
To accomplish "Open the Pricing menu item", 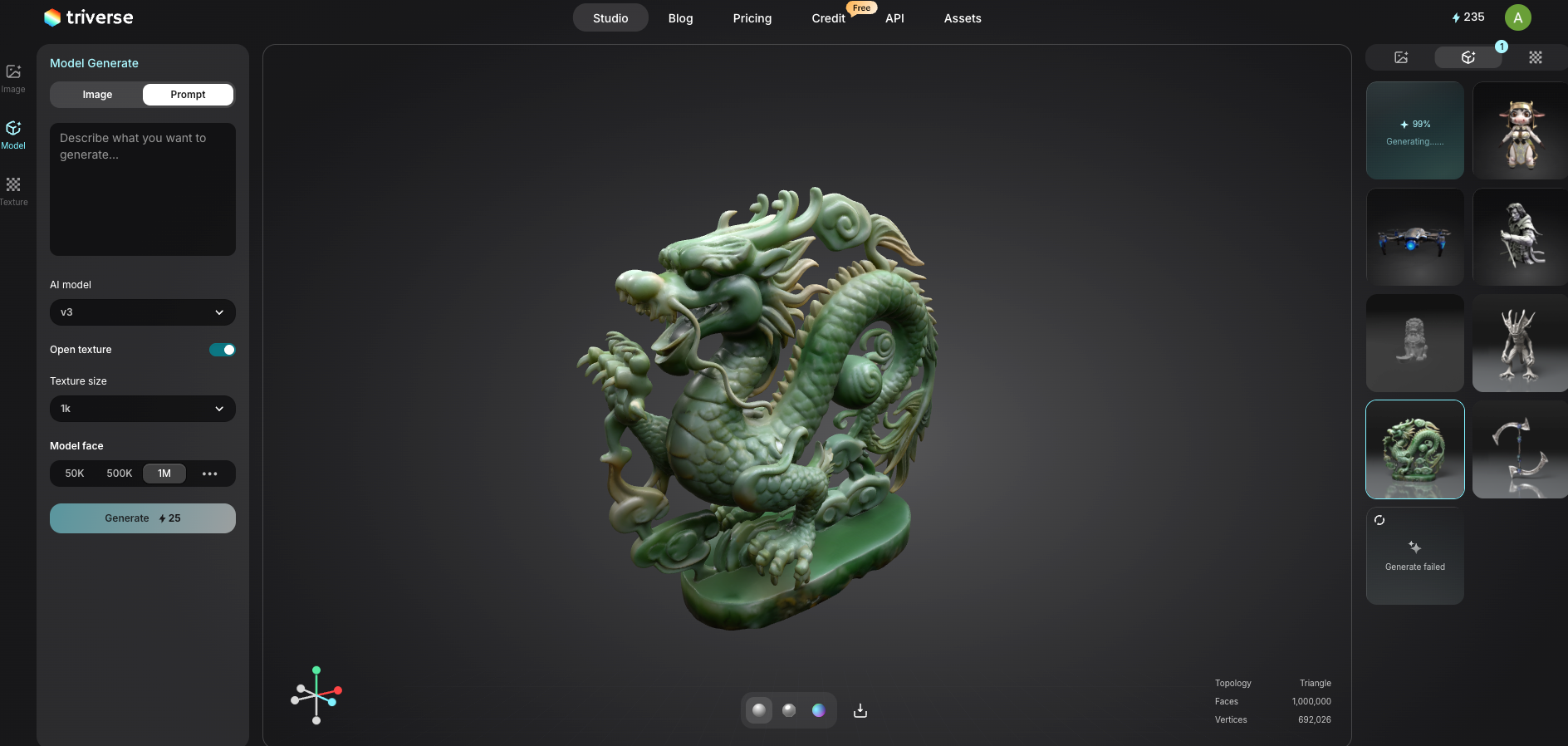I will (x=752, y=18).
